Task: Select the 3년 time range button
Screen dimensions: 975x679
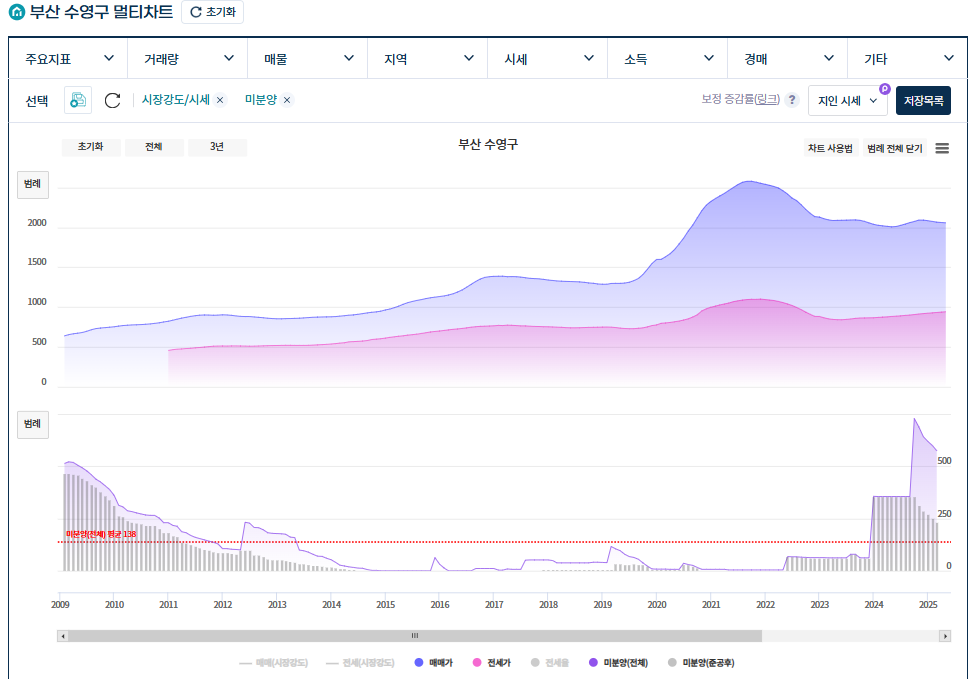Action: (217, 147)
